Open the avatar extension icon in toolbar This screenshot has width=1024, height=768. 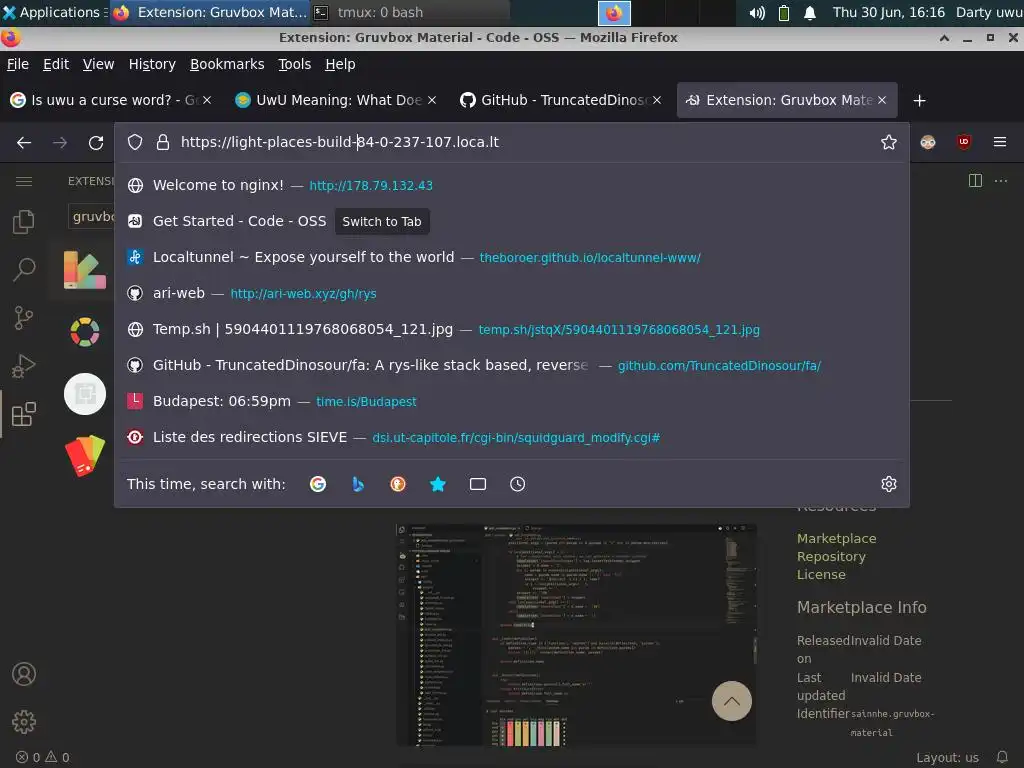(928, 142)
